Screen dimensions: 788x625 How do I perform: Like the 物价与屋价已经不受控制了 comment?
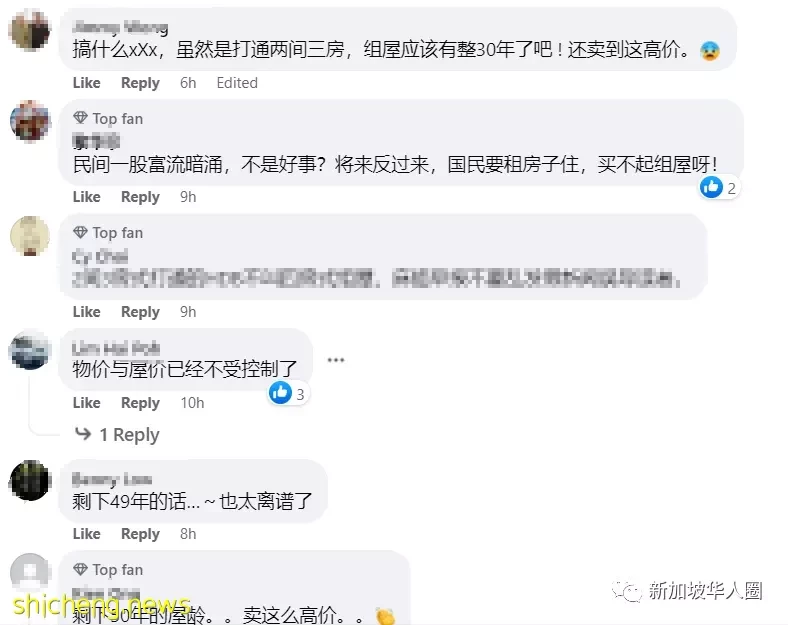tap(86, 402)
